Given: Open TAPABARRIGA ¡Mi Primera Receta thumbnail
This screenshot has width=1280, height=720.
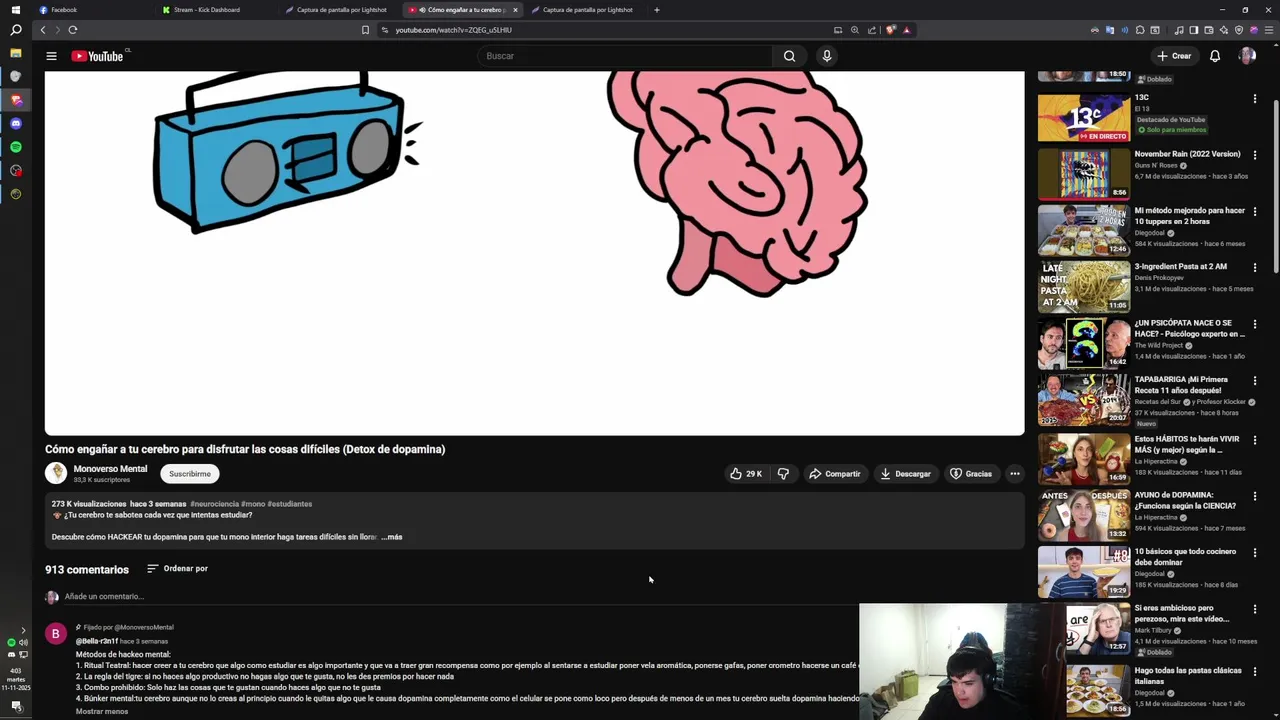Looking at the screenshot, I should pos(1084,399).
